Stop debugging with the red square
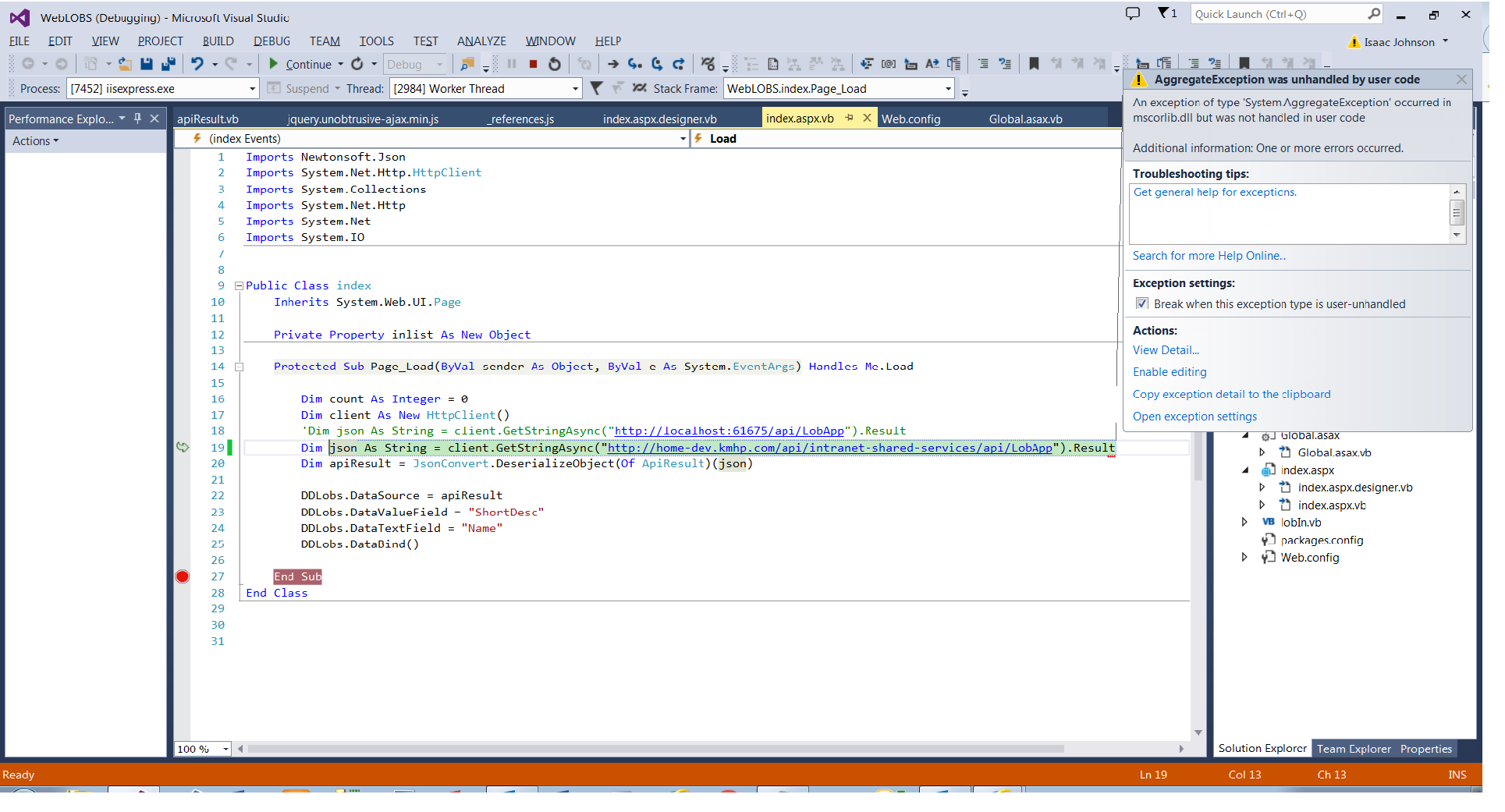1505x812 pixels. 533,64
